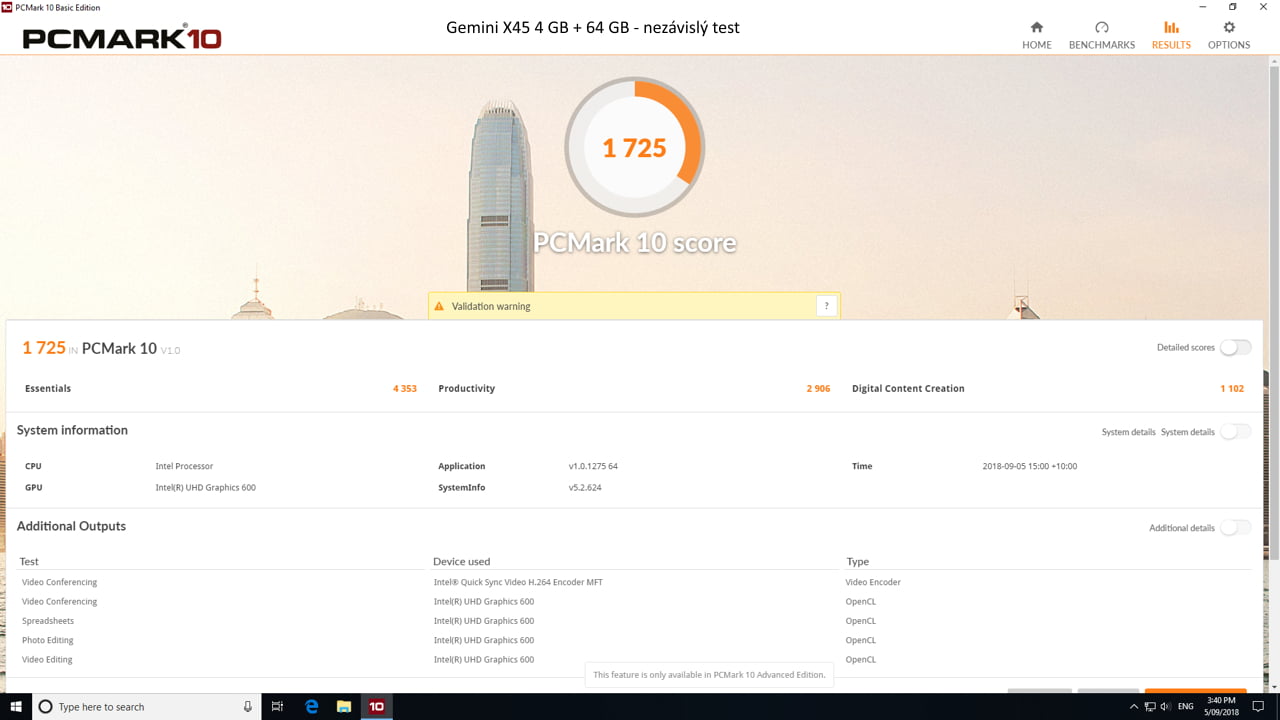Viewport: 1280px width, 720px height.
Task: Click the 'GPU' label in System information
Action: [x=34, y=487]
